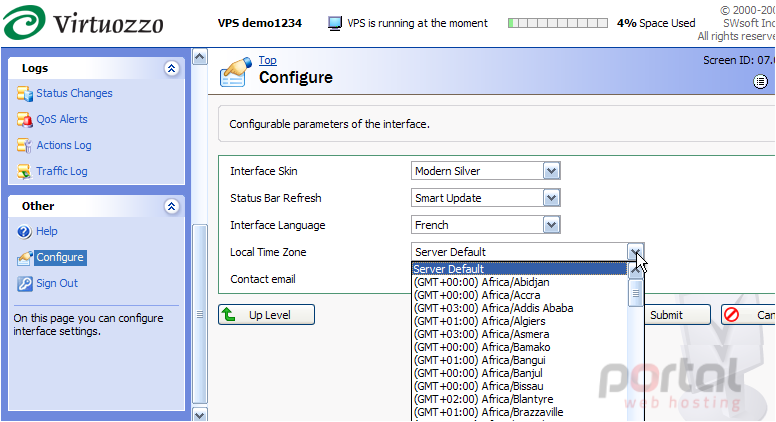Click the Up Level button
This screenshot has height=422, width=776.
[266, 315]
